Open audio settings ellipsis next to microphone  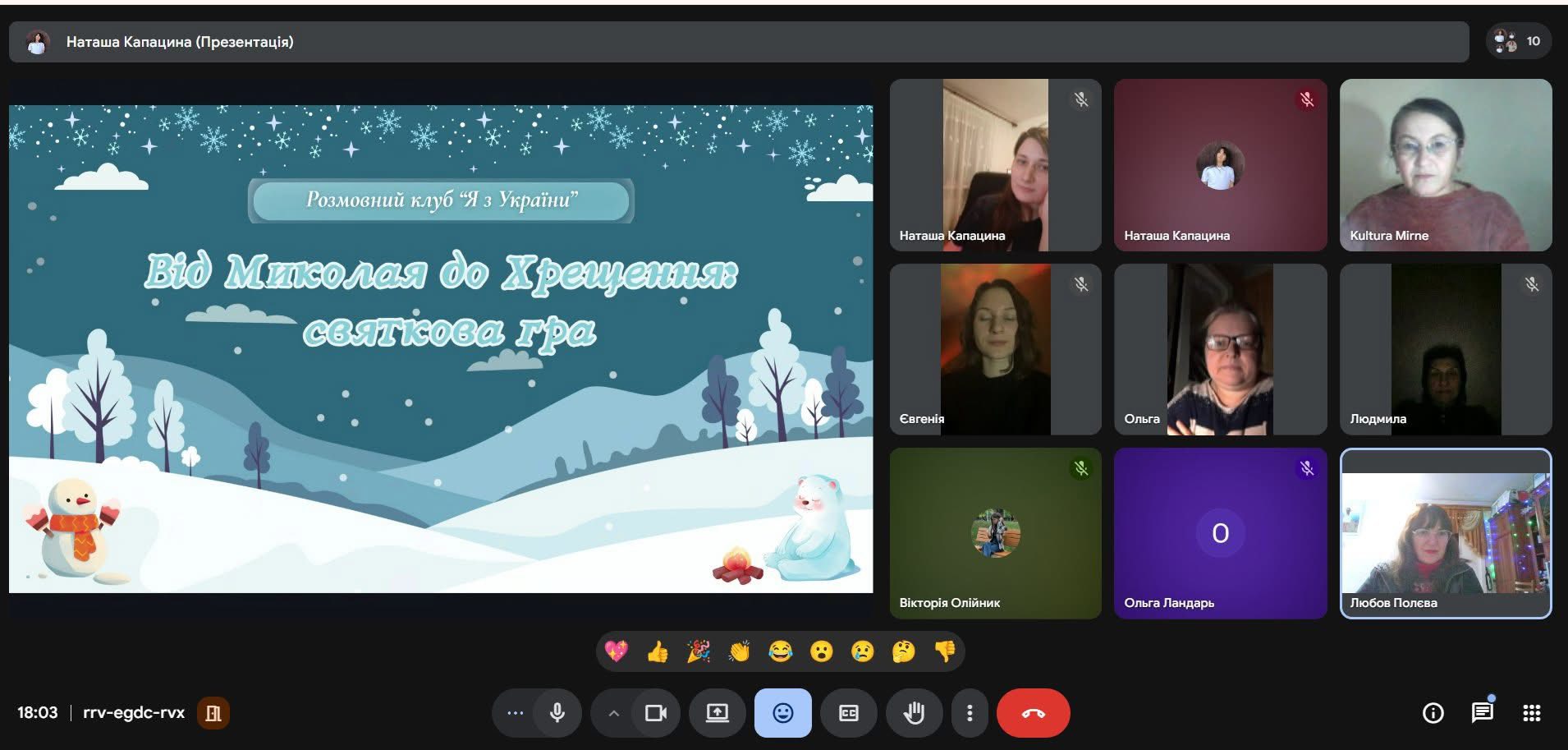[x=515, y=713]
